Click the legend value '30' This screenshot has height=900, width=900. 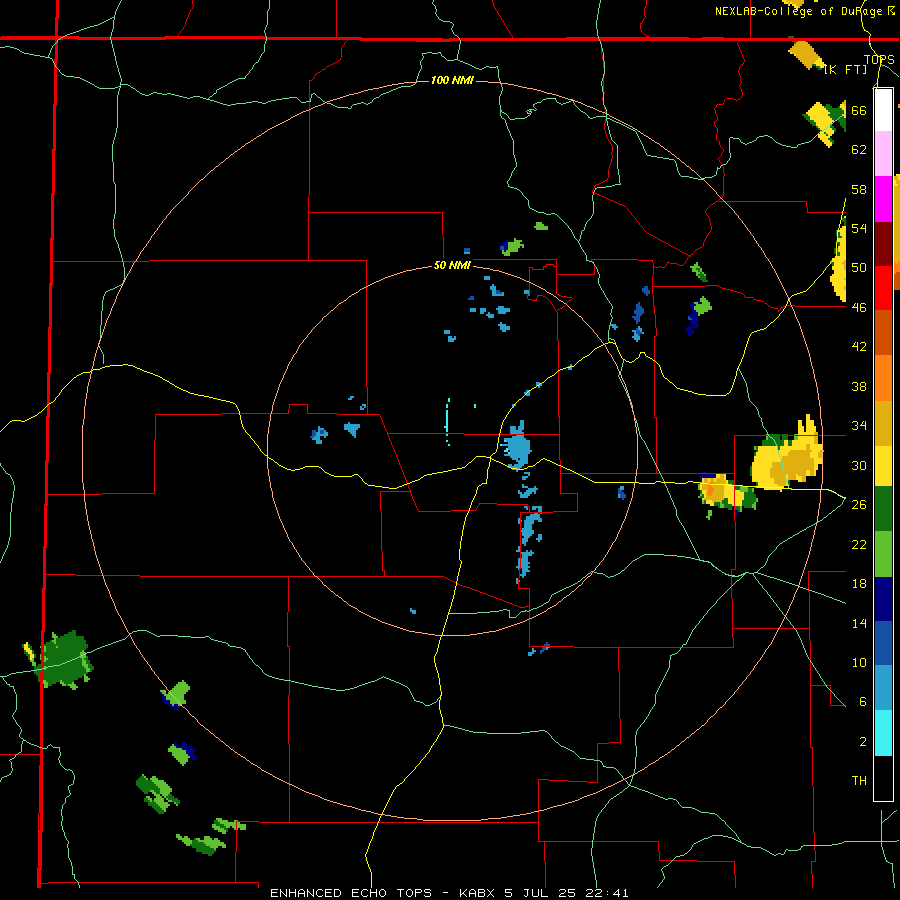pos(859,465)
